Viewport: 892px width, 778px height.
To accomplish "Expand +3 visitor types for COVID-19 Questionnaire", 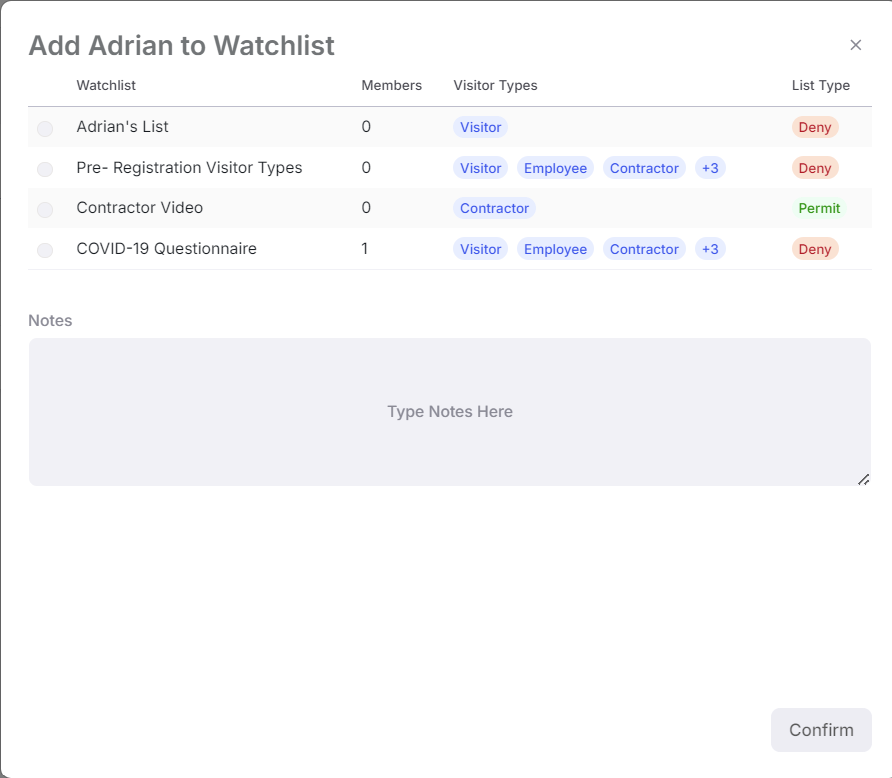I will 710,249.
